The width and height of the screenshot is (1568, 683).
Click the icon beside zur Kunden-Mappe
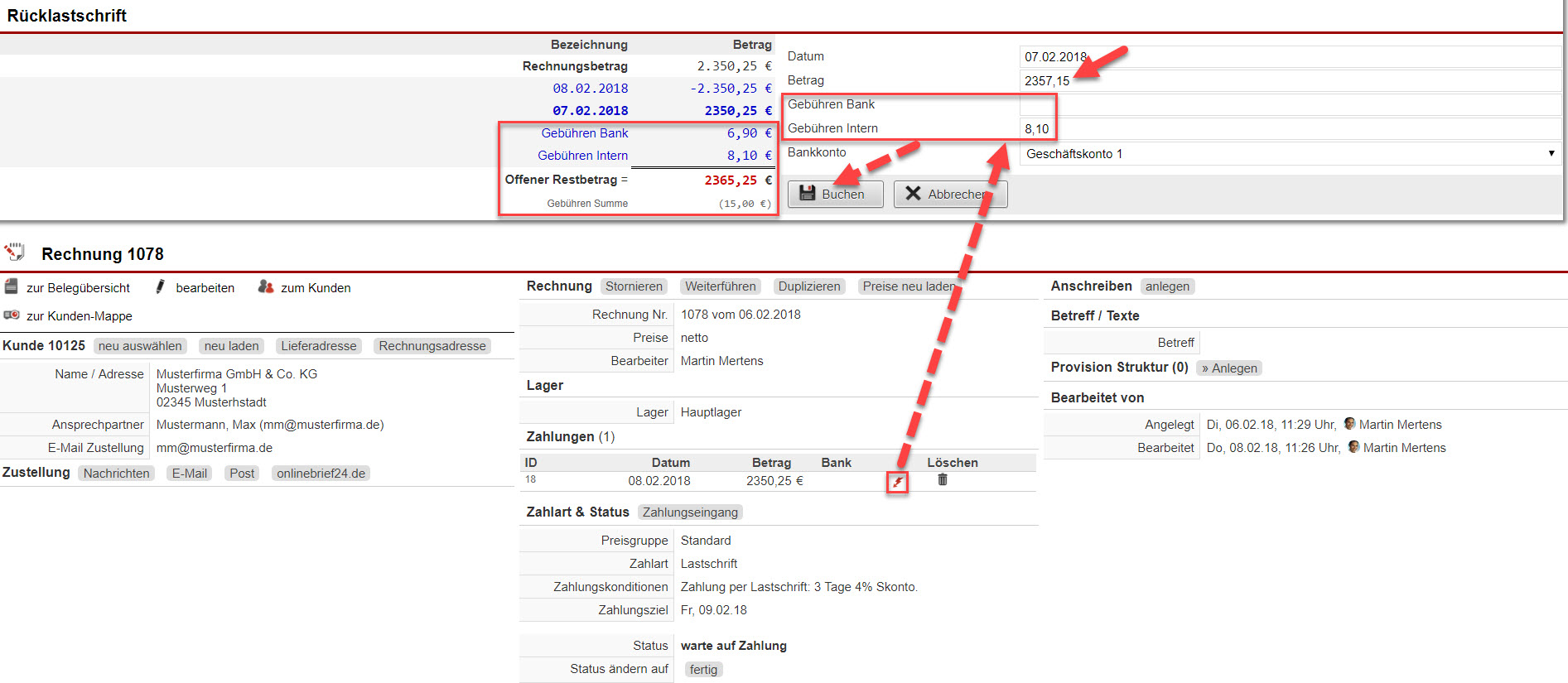(x=12, y=315)
